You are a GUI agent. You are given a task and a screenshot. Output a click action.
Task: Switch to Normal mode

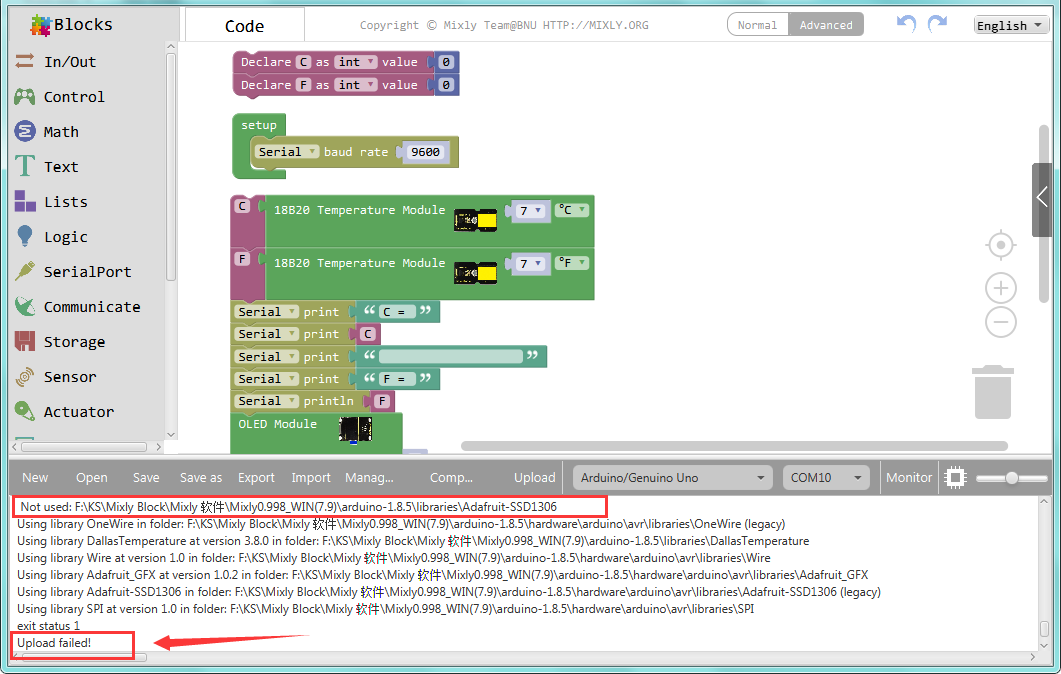(757, 25)
